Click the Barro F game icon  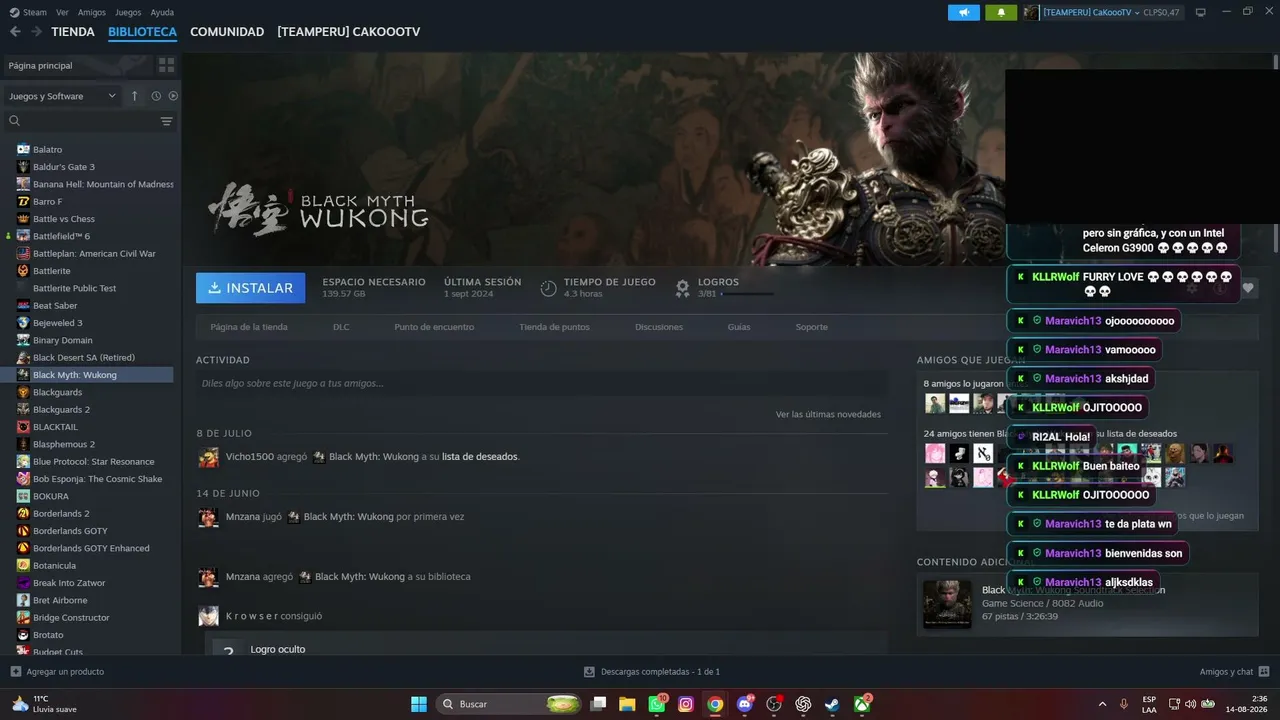[x=23, y=202]
